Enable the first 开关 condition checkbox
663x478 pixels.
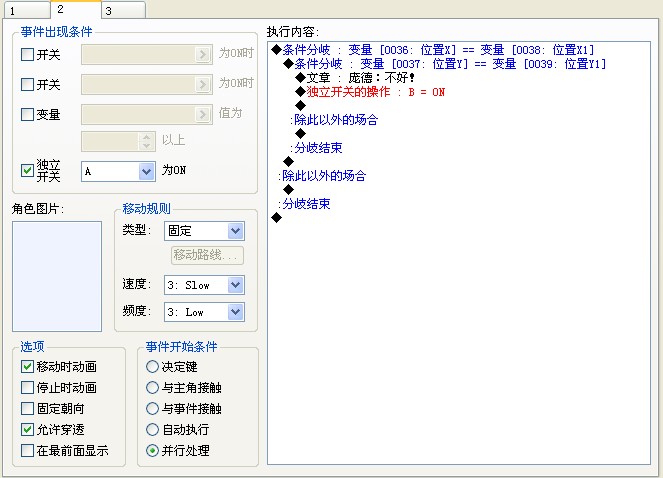click(x=27, y=55)
